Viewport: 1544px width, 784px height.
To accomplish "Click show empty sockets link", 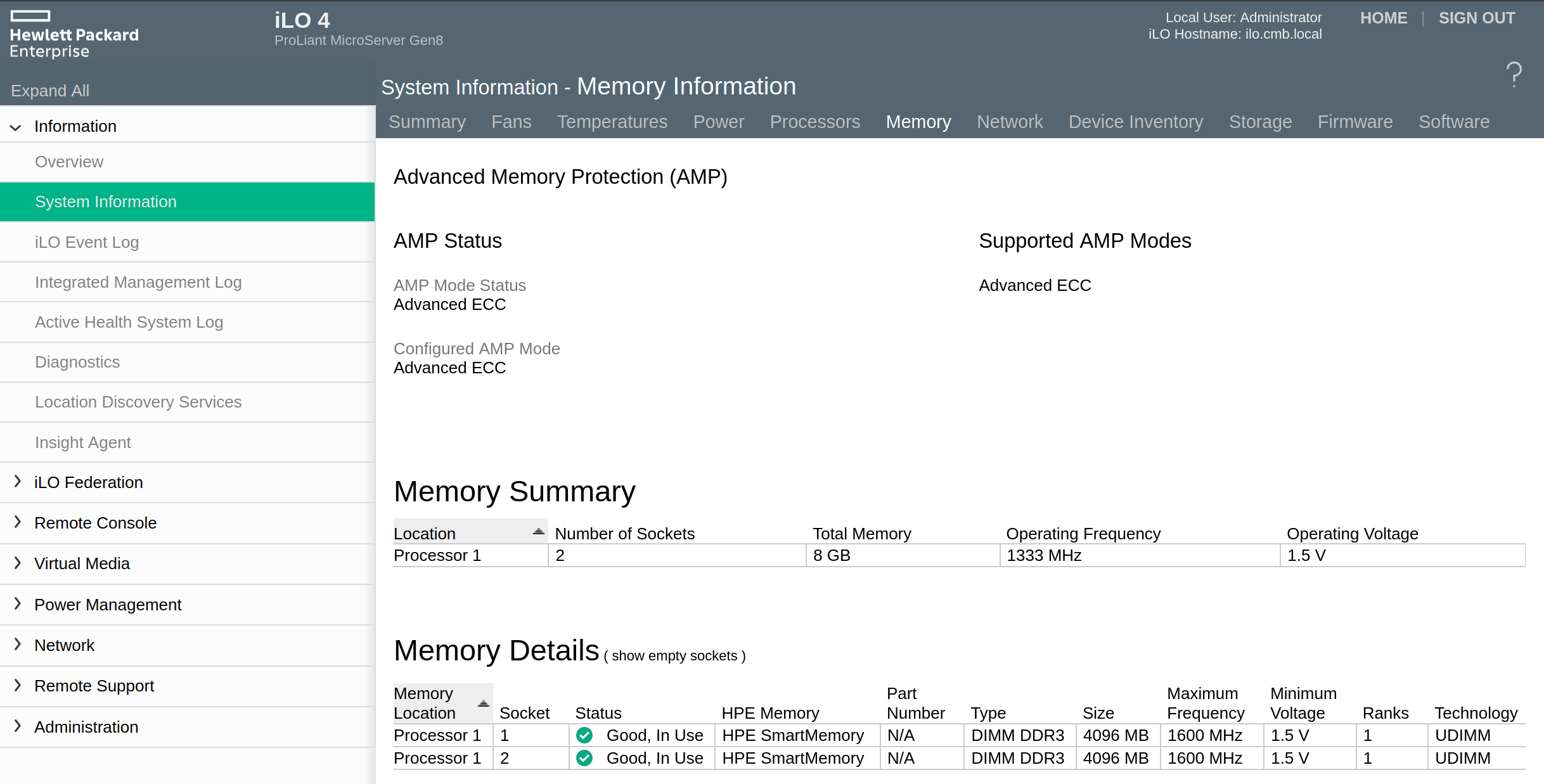I will (x=674, y=656).
